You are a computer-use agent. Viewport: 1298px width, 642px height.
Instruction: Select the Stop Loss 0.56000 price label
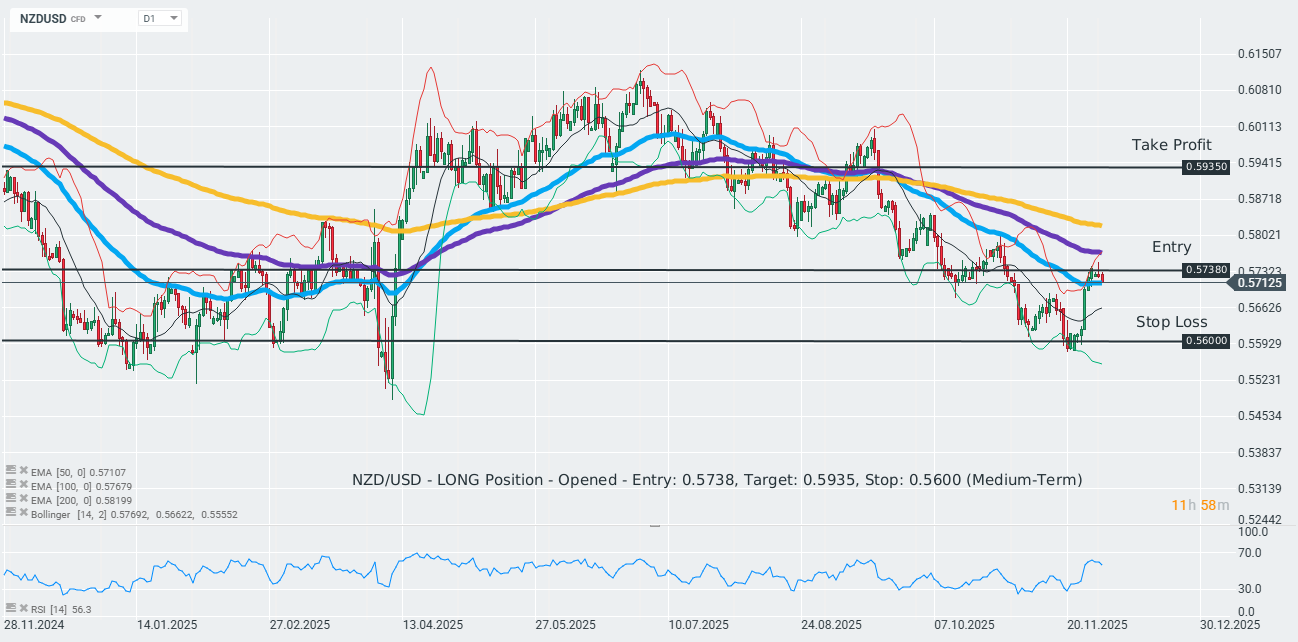tap(1205, 341)
